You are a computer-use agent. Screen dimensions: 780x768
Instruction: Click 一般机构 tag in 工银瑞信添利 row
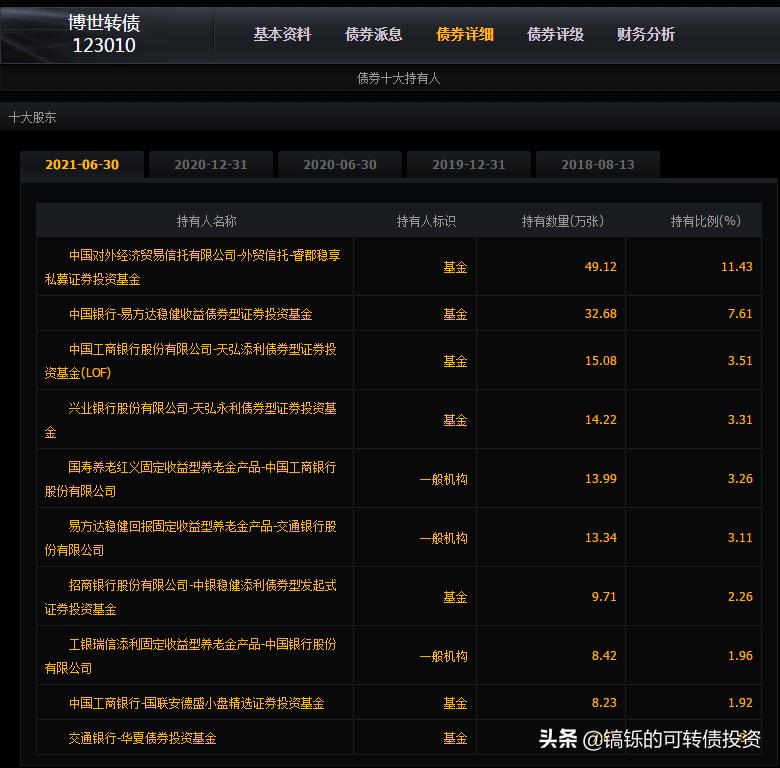[443, 656]
